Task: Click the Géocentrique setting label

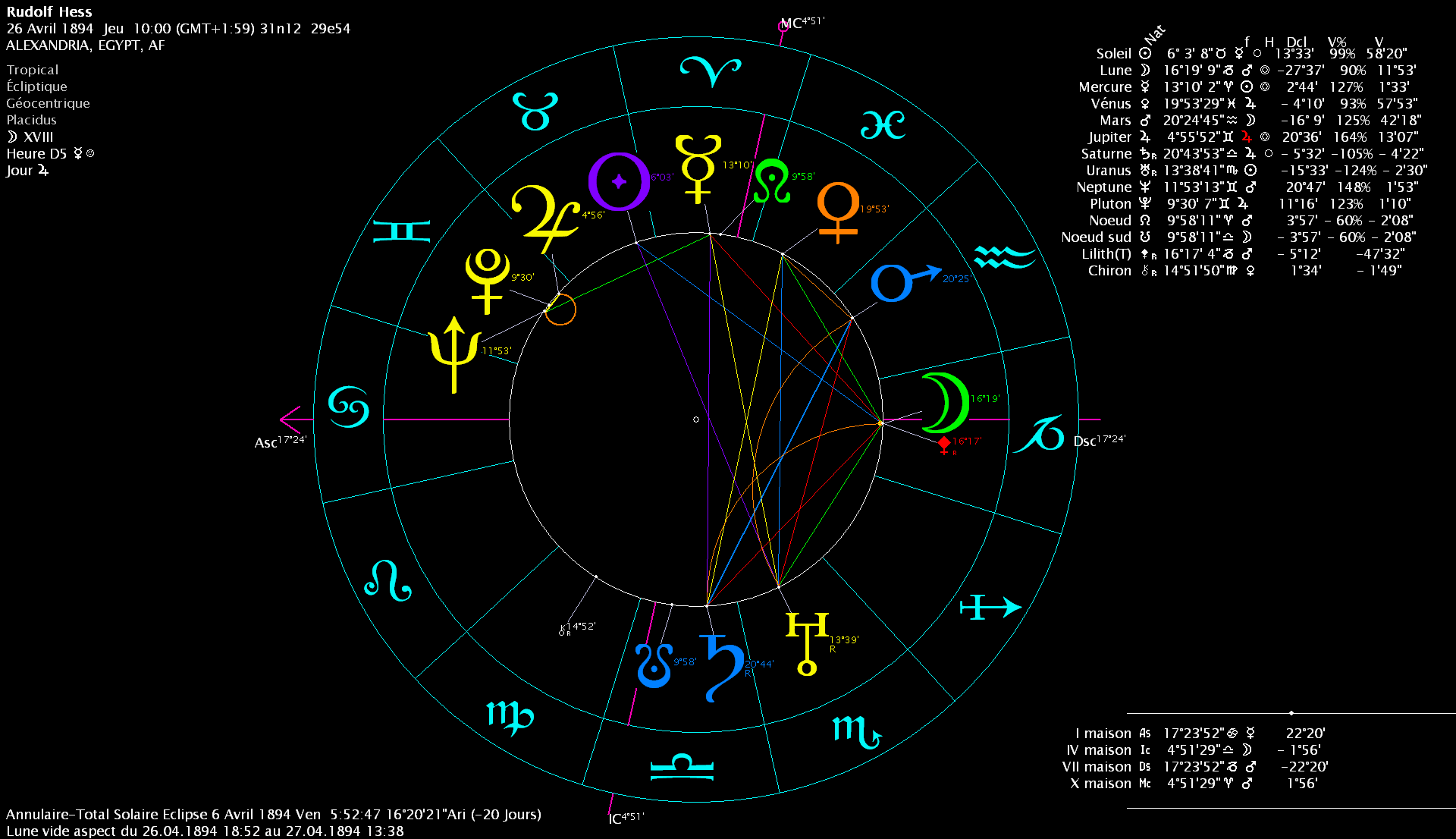Action: tap(49, 102)
